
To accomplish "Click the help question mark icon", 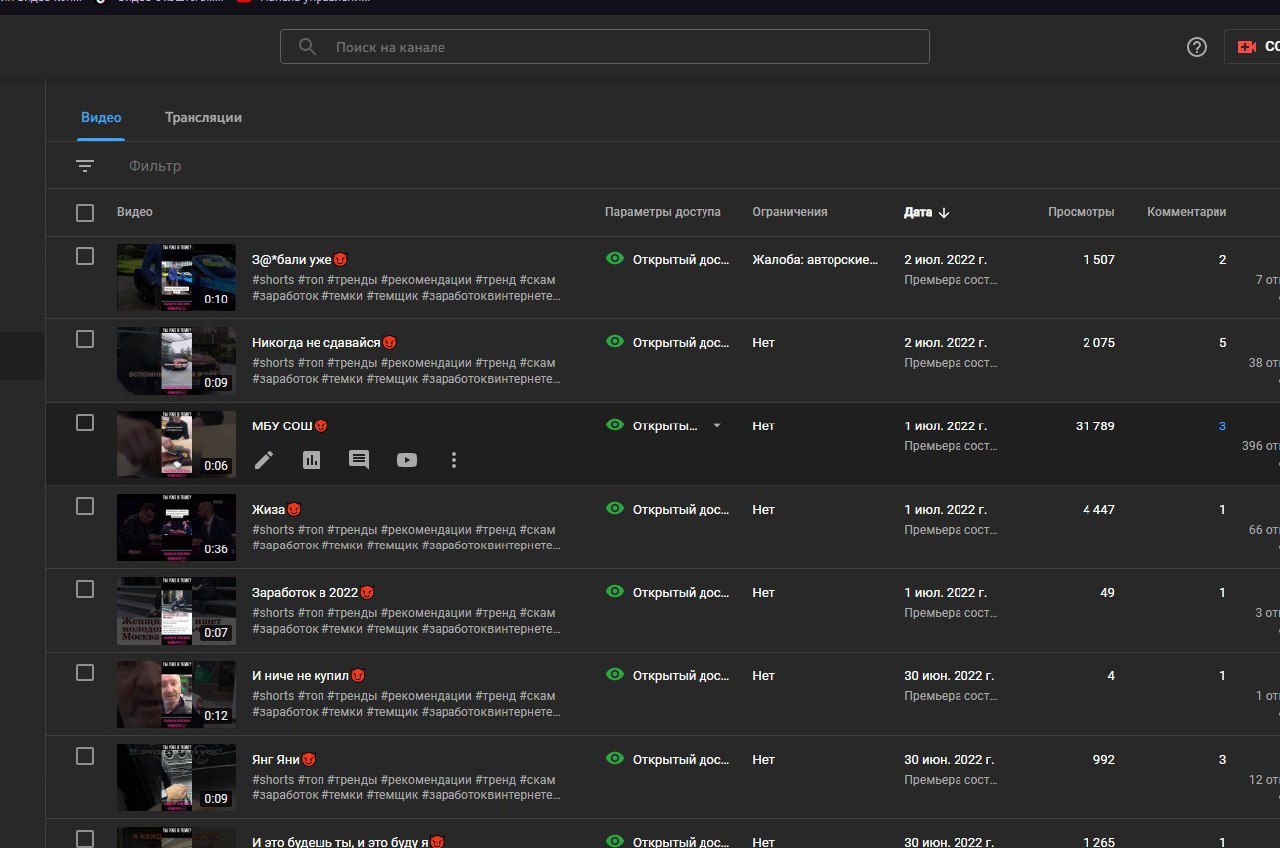I will pos(1196,47).
